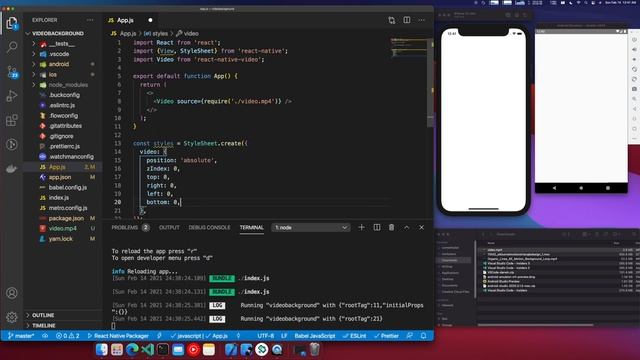Open Trash from the Dock
The height and width of the screenshot is (360, 640).
[314, 350]
